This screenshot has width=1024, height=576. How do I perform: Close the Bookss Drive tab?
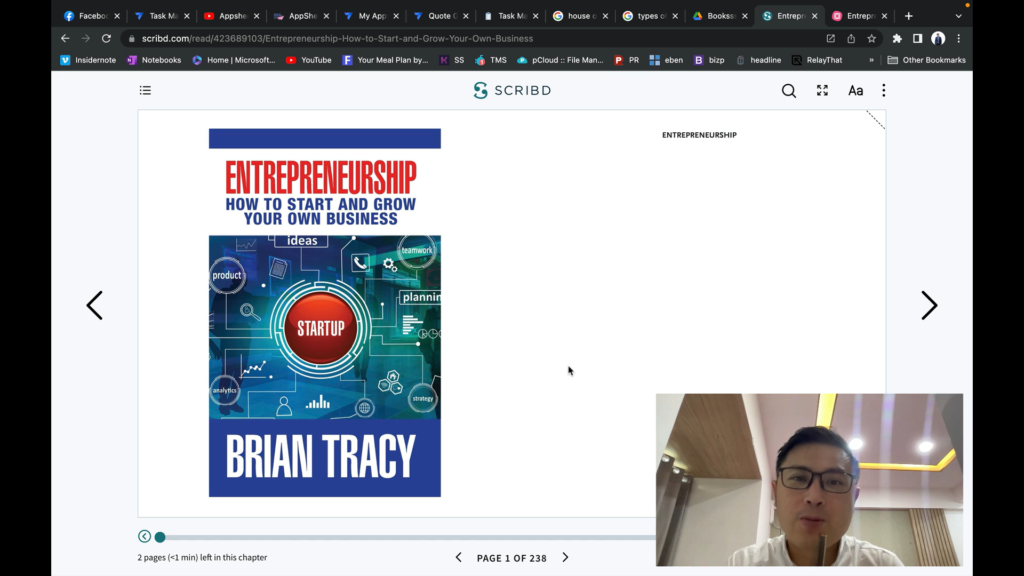(x=744, y=16)
